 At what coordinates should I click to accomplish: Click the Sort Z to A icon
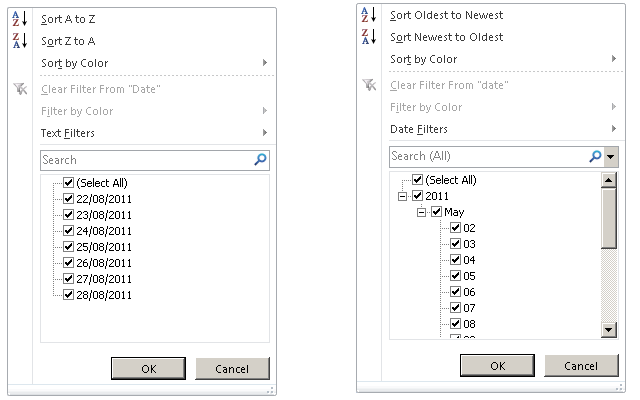[x=20, y=41]
